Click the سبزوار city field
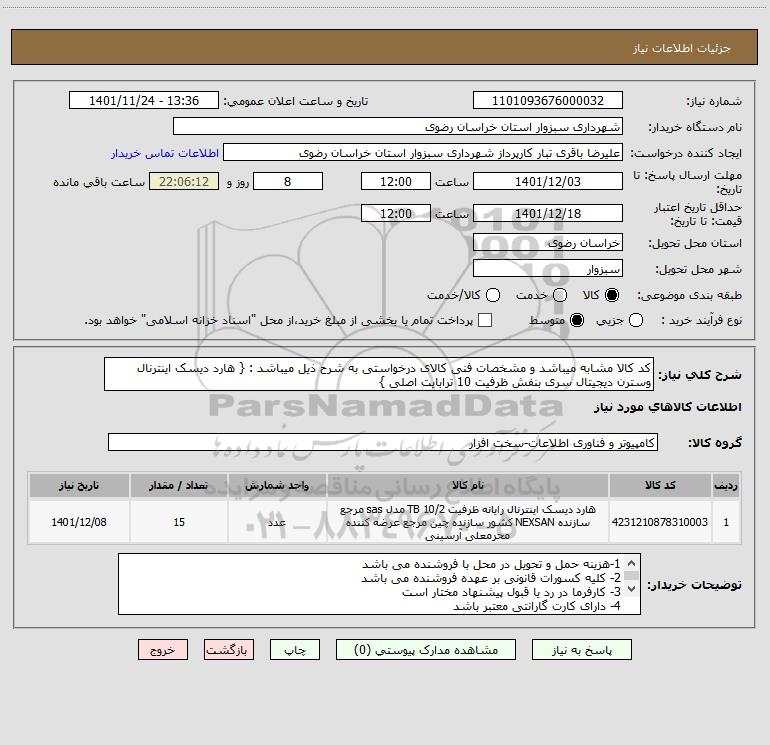This screenshot has height=745, width=770. click(x=548, y=268)
